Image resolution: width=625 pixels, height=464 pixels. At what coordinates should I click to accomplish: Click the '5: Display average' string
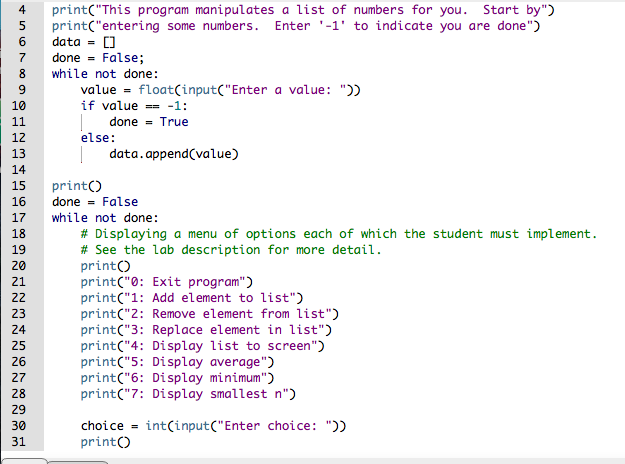tap(196, 362)
